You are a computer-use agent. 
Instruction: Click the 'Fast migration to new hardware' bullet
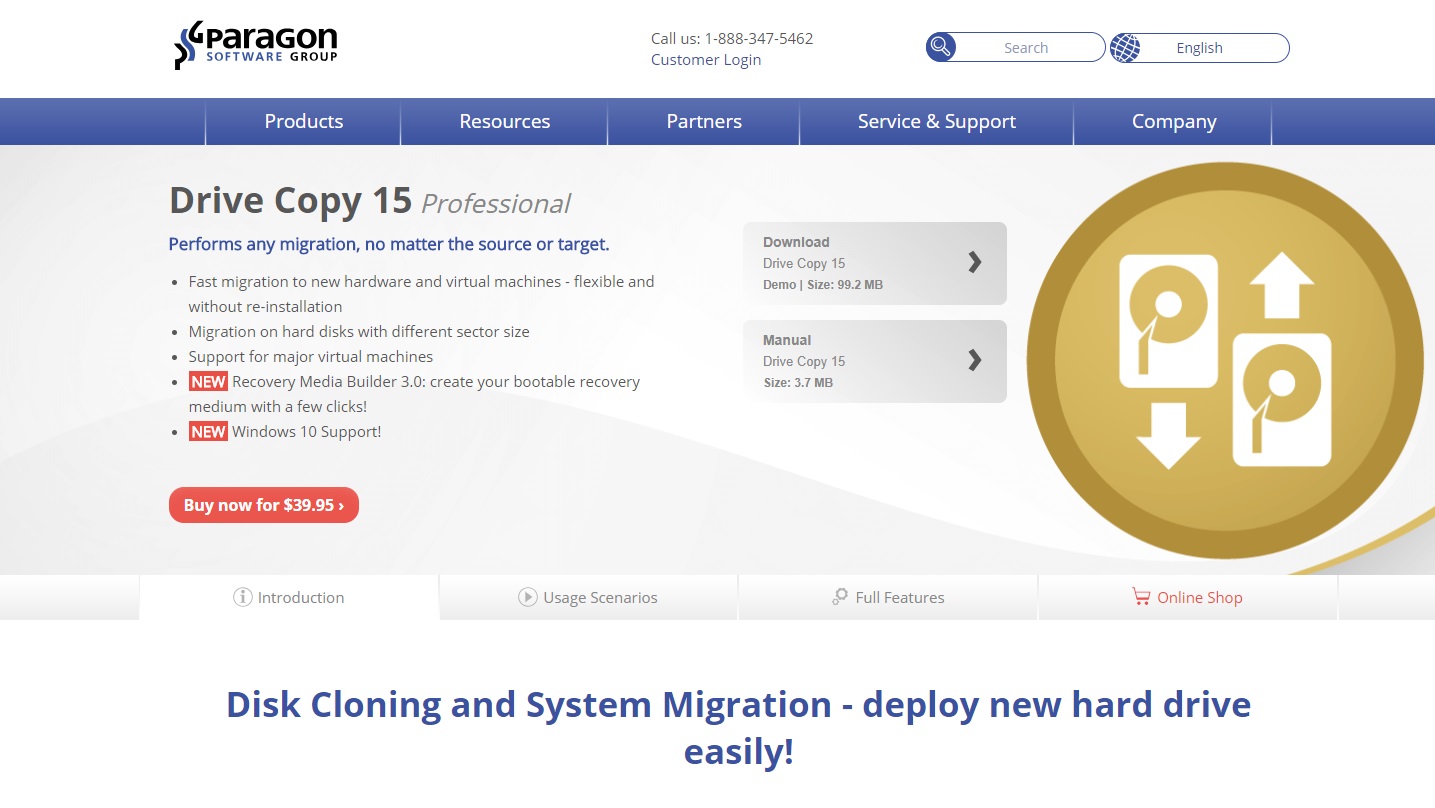[421, 294]
